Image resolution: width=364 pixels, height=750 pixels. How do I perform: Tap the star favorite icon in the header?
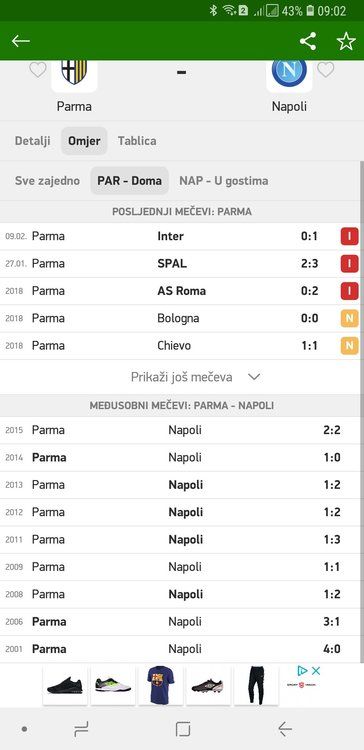(x=346, y=41)
